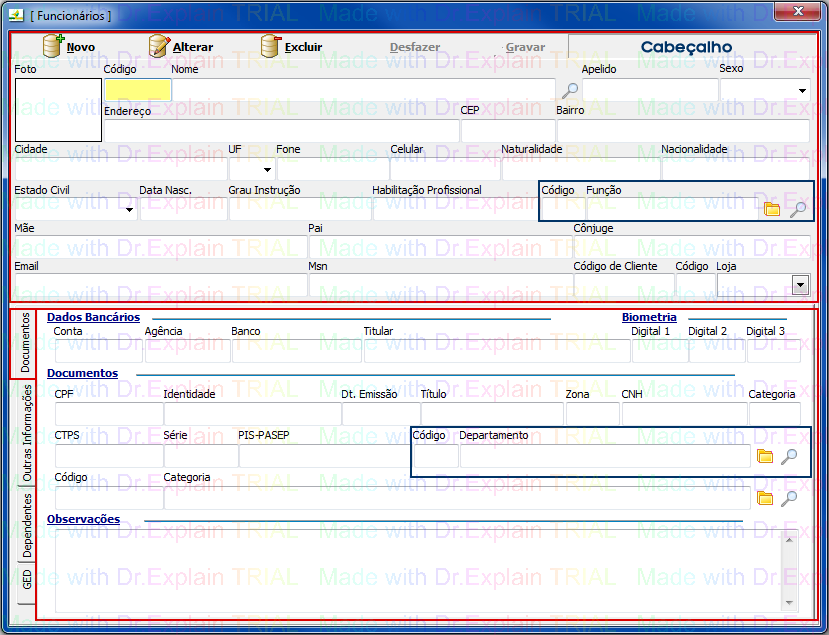Select the Dependentes side tab

pos(27,525)
